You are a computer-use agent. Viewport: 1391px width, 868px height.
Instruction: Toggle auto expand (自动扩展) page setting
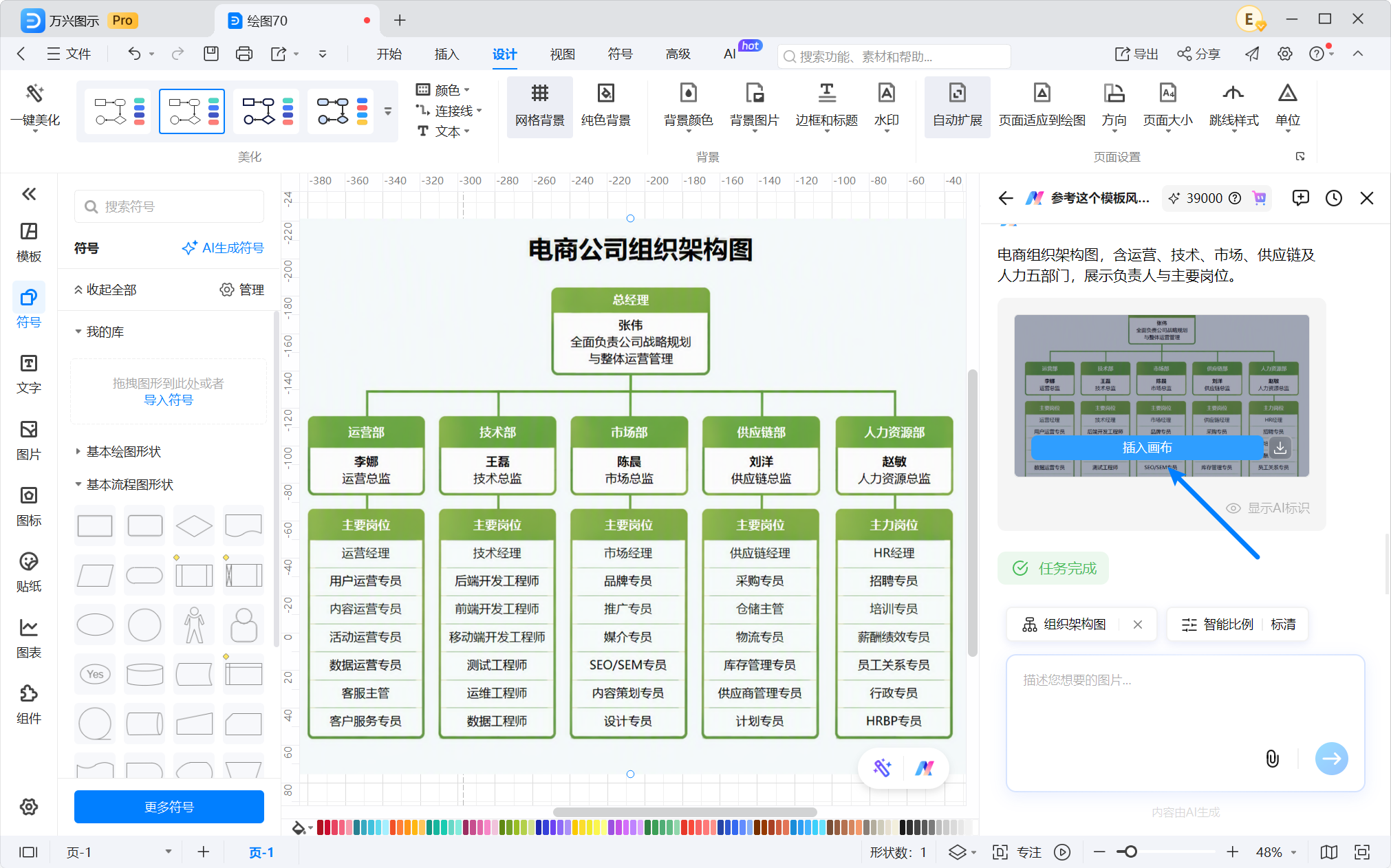click(x=957, y=106)
